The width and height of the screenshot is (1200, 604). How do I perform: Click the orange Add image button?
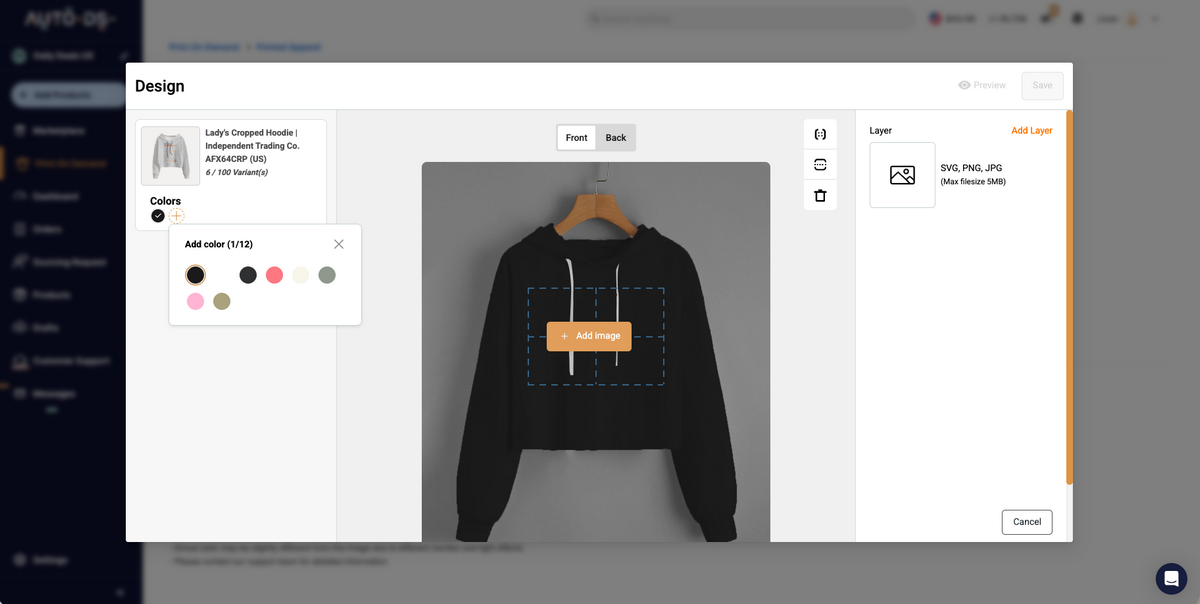589,336
